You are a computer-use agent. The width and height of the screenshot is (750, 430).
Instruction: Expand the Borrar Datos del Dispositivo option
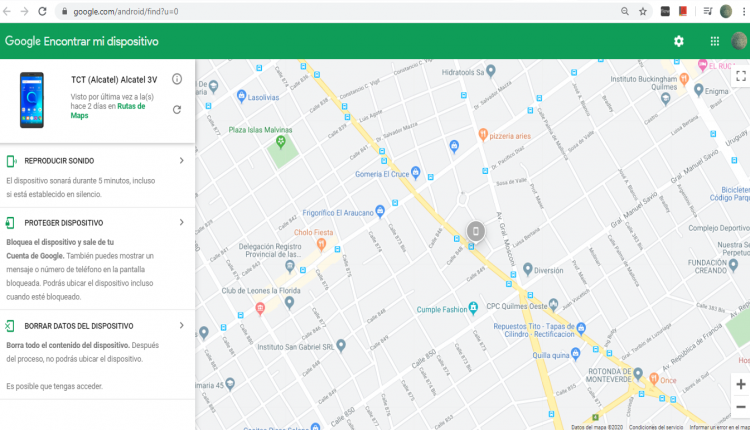tap(181, 326)
